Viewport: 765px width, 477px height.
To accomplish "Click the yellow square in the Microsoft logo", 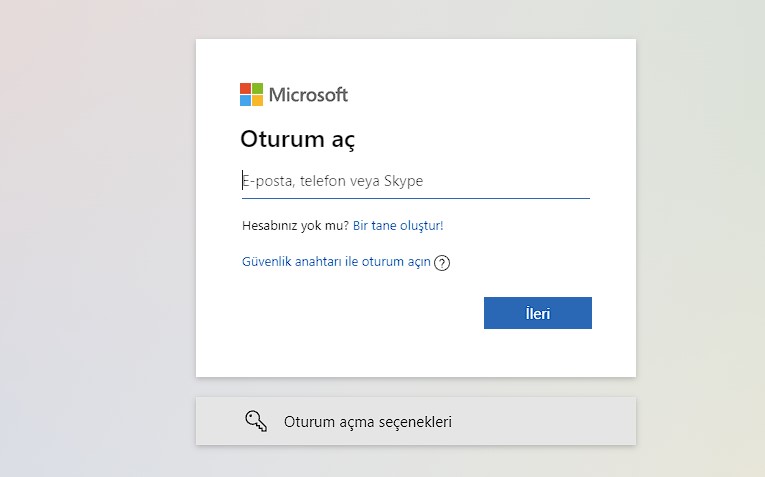I will coord(257,101).
